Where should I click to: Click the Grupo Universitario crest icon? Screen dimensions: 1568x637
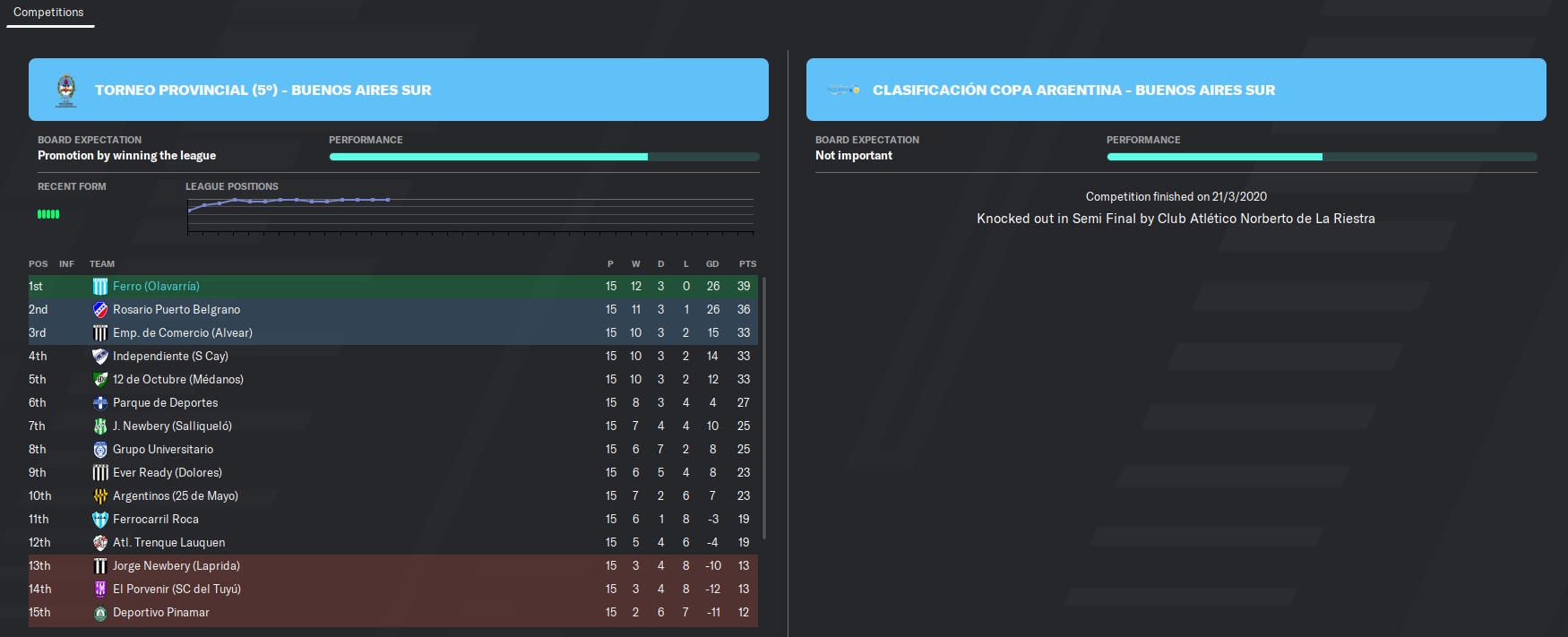tap(100, 450)
